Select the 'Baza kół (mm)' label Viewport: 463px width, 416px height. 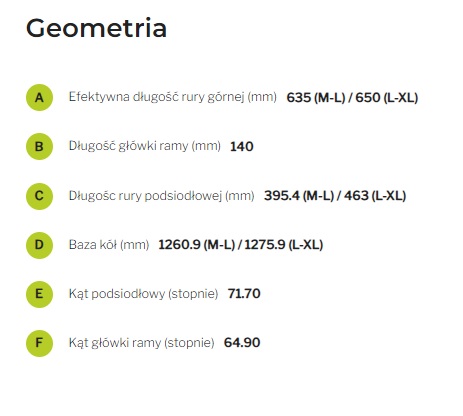tap(109, 245)
